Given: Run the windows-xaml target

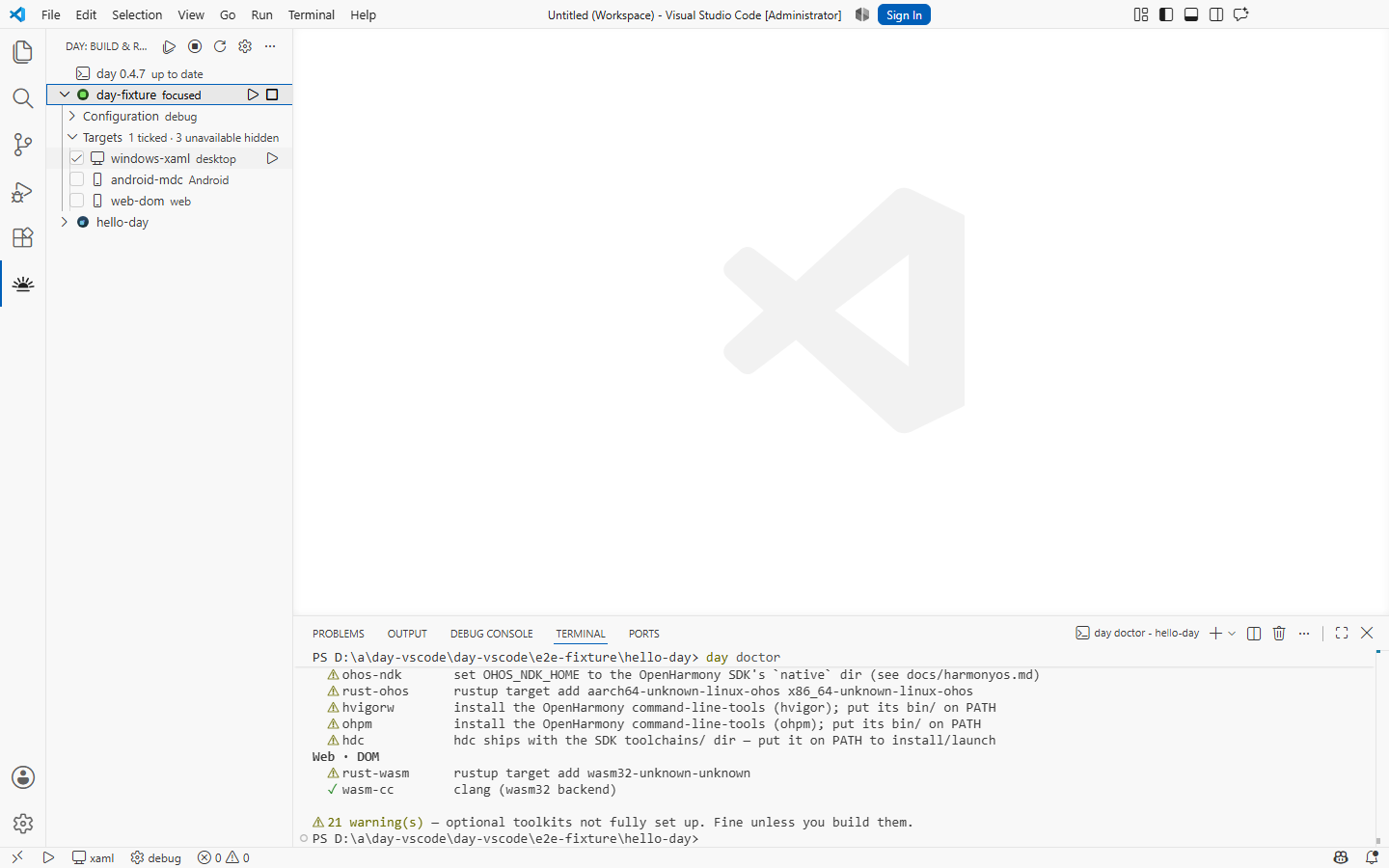Looking at the screenshot, I should pyautogui.click(x=272, y=158).
